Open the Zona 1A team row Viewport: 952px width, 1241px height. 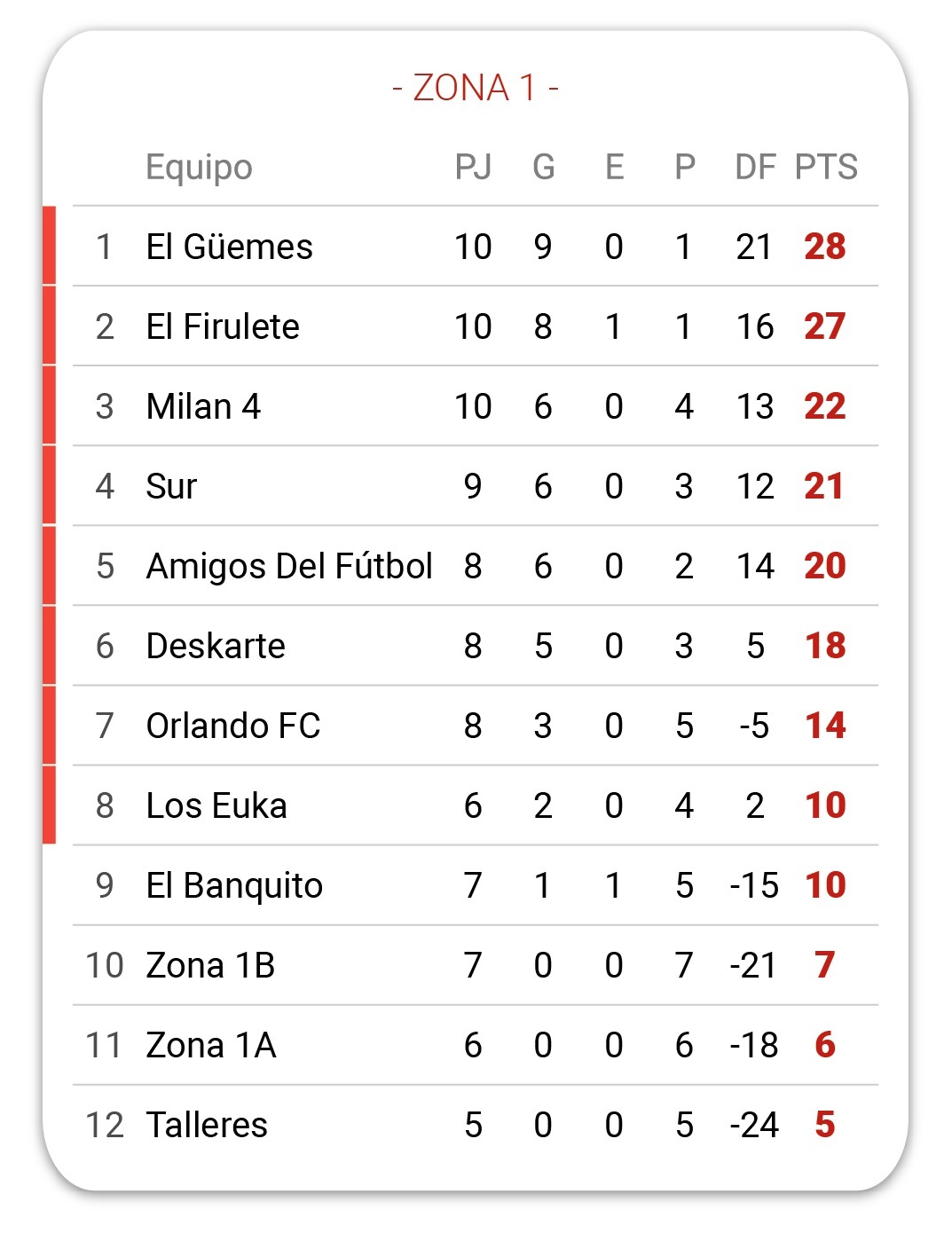coord(476,1045)
